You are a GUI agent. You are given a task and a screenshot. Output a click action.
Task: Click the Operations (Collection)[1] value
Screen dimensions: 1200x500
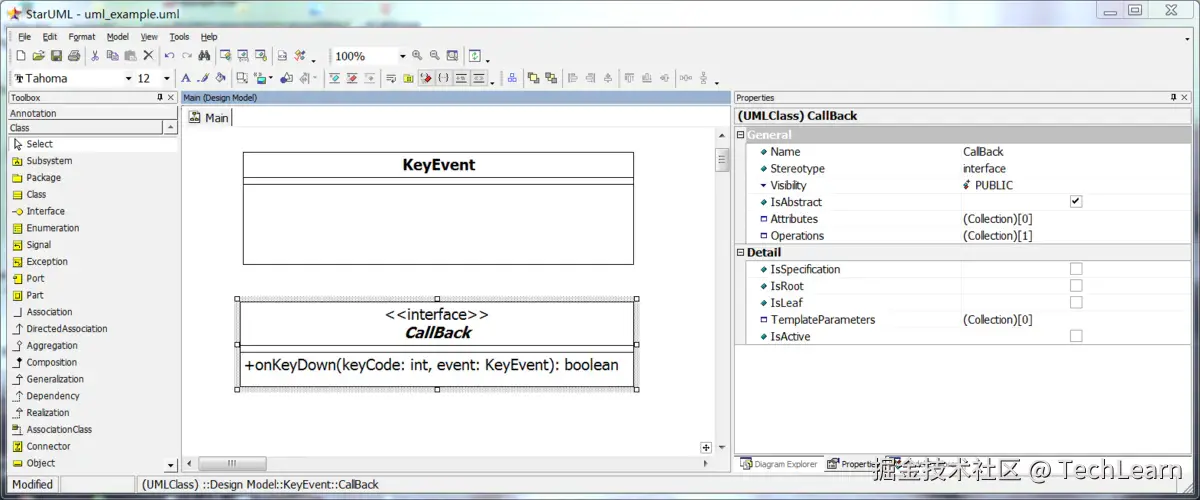[x=997, y=236]
